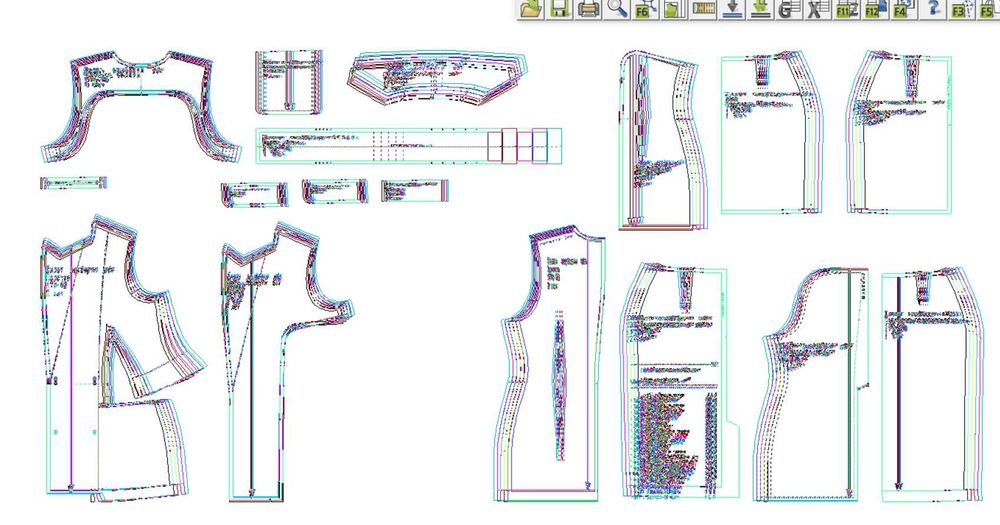
Task: Click the F5 toolbar icon
Action: click(x=988, y=9)
